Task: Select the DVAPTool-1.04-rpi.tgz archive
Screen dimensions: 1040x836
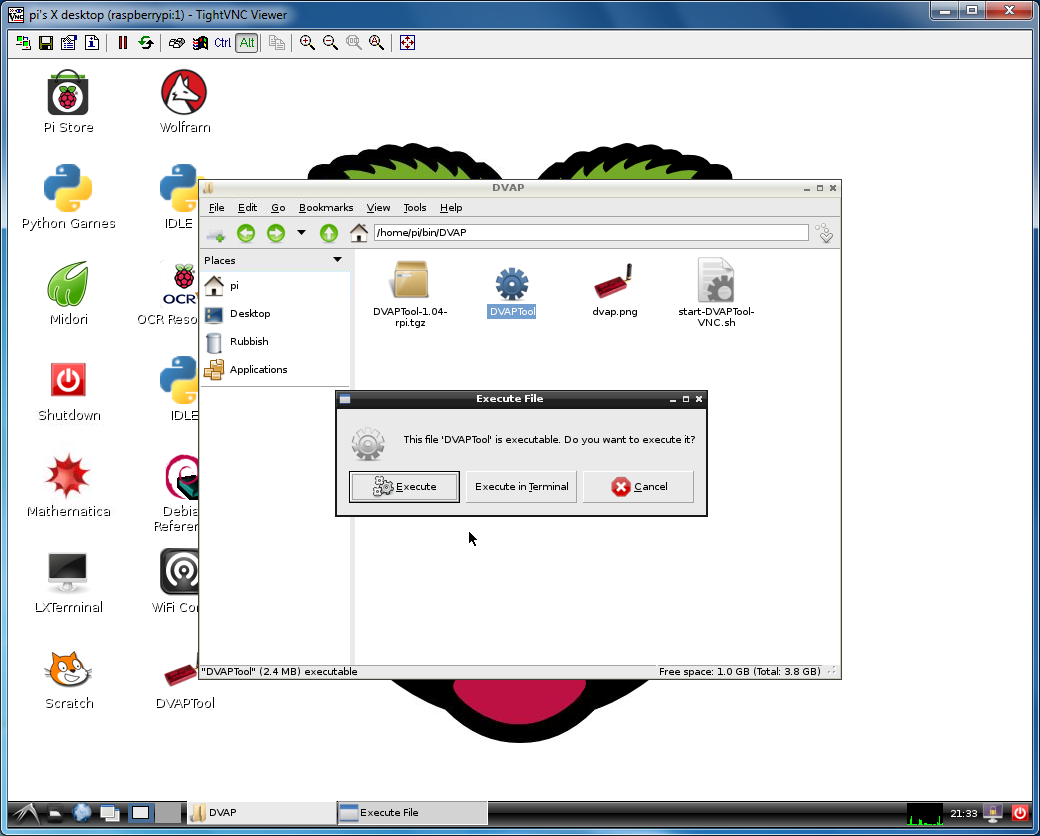Action: pos(410,293)
